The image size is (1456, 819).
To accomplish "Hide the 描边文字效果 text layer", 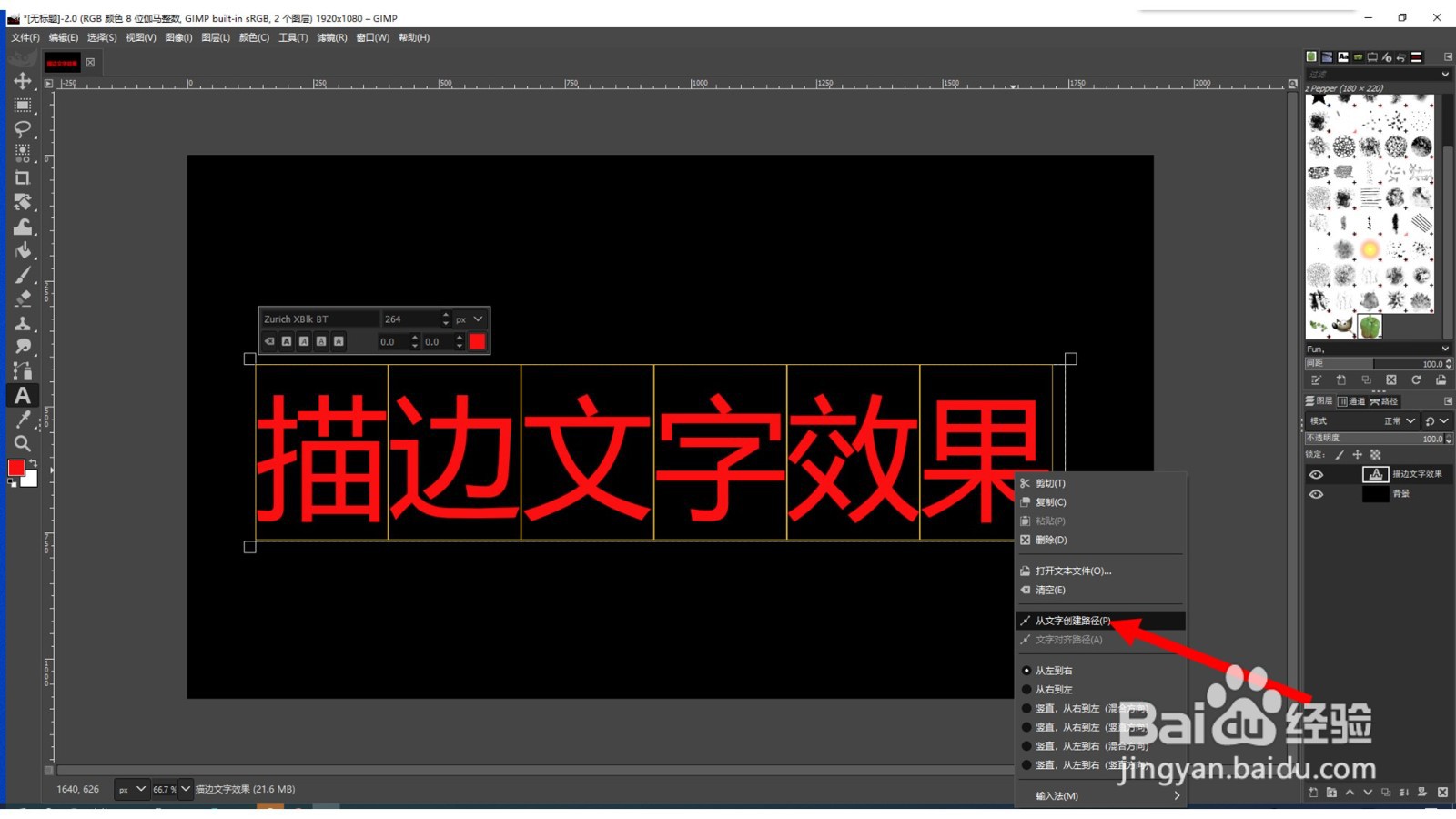I will (x=1317, y=474).
